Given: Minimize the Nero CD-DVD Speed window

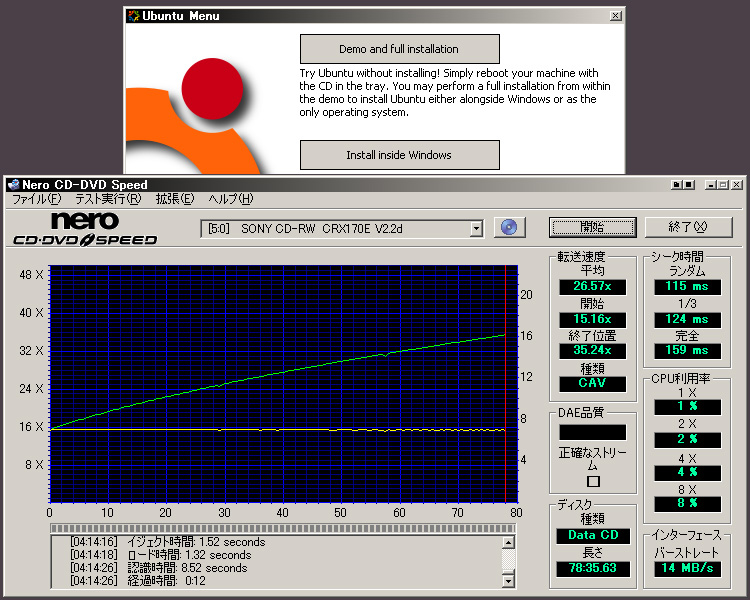Looking at the screenshot, I should (709, 185).
